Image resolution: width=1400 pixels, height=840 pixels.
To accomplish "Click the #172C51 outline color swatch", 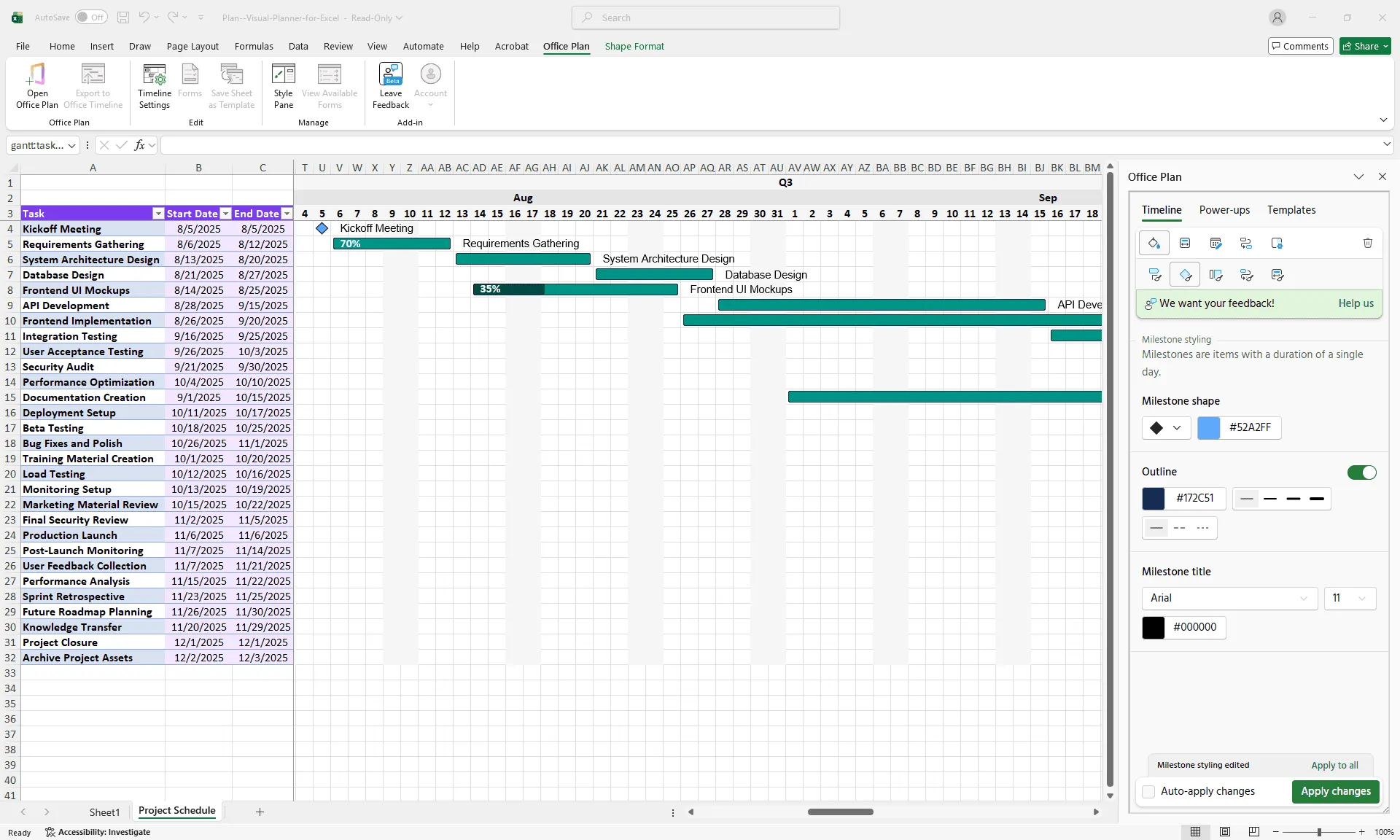I will tap(1153, 499).
